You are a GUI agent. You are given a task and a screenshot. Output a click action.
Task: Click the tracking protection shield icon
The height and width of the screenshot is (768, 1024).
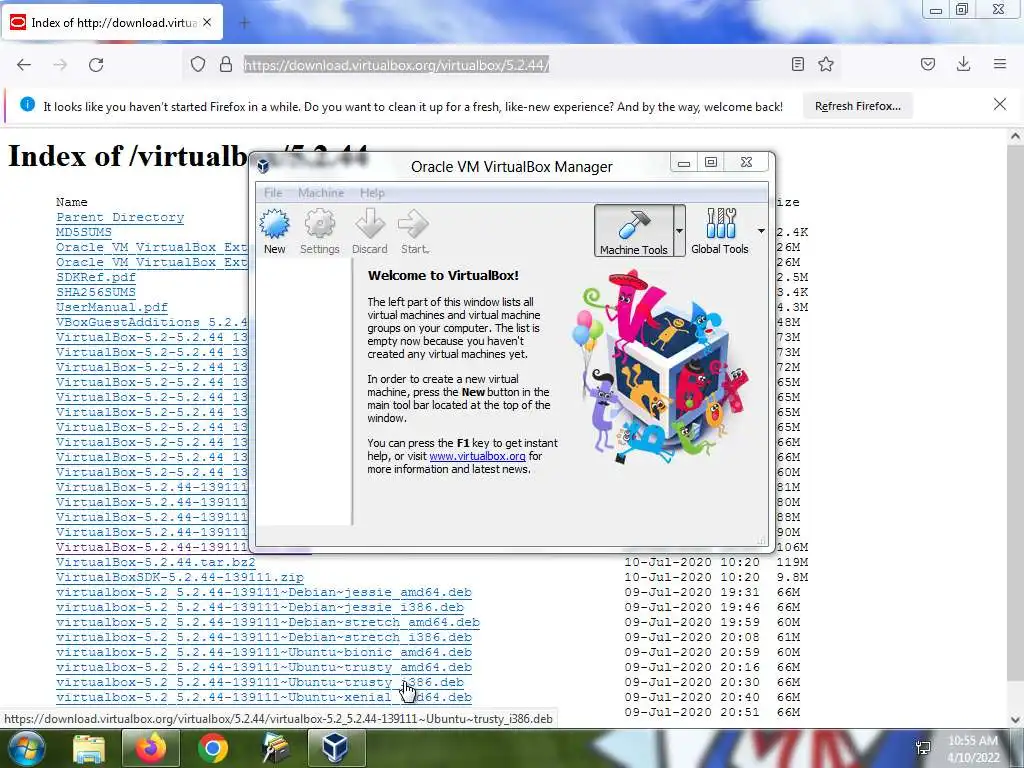198,65
